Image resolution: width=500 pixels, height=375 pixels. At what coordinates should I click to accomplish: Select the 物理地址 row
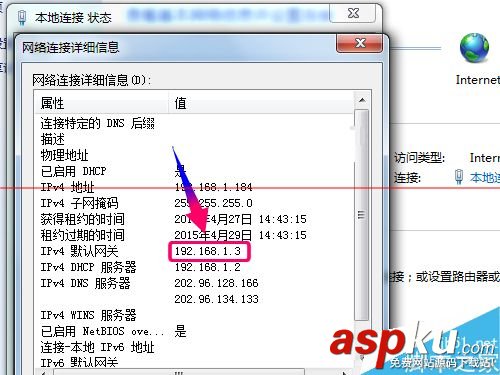tap(194, 155)
